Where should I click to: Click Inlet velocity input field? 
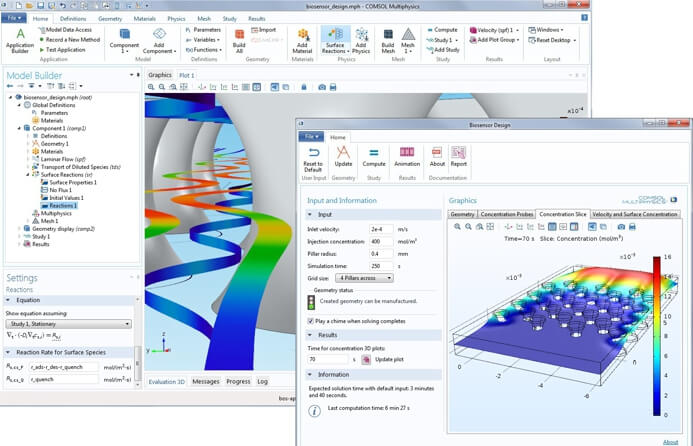381,229
